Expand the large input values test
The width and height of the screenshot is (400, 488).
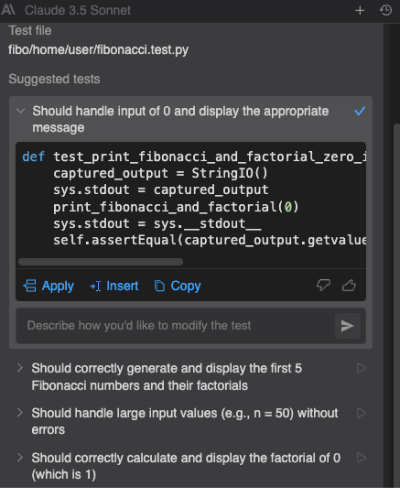pos(20,413)
